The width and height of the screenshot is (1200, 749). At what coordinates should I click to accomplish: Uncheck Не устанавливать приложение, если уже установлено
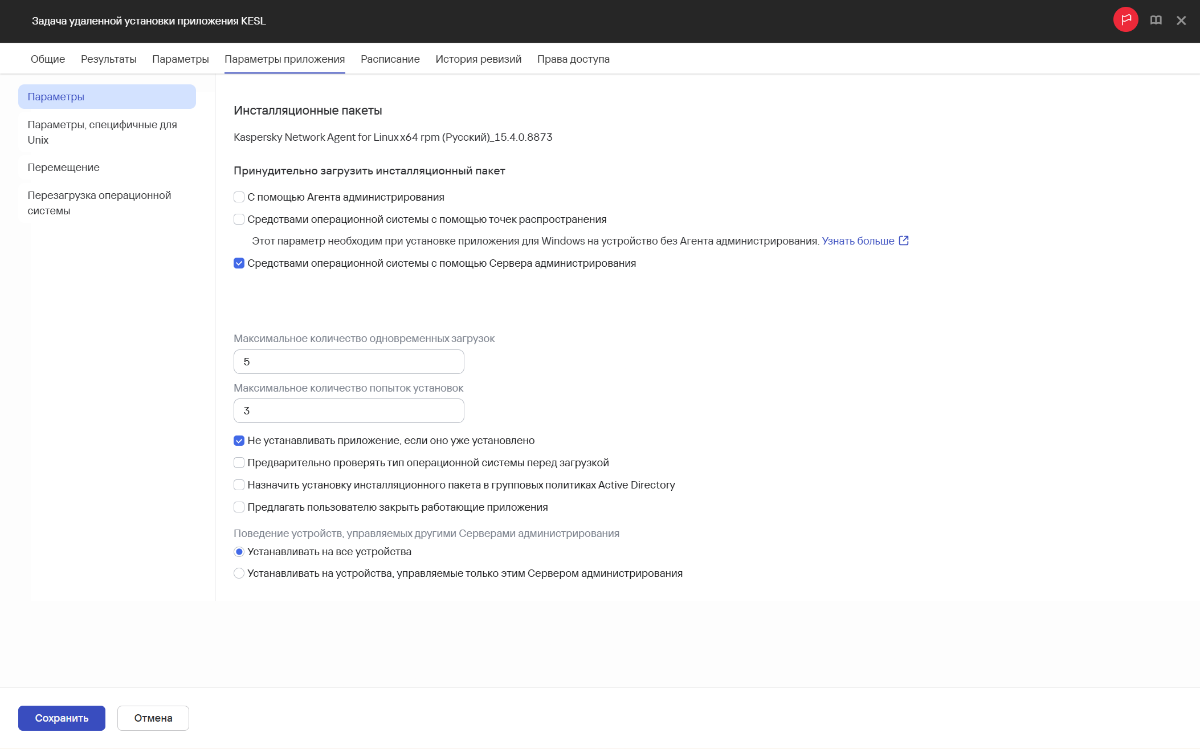[x=239, y=440]
